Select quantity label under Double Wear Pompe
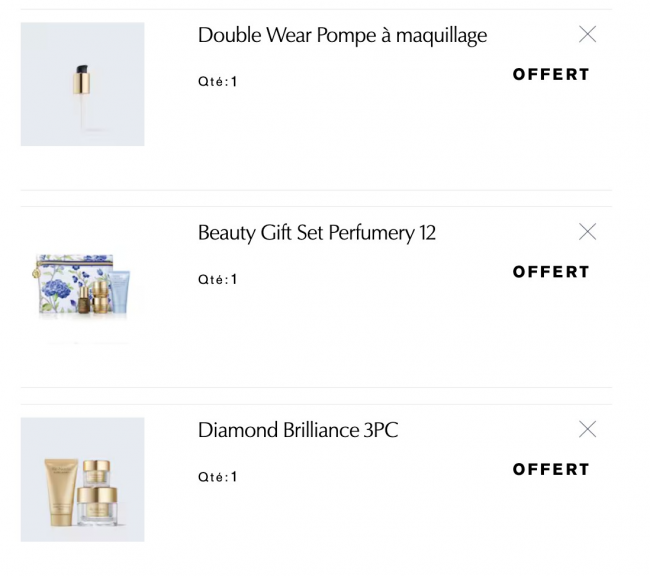Image resolution: width=650 pixels, height=576 pixels. [217, 82]
